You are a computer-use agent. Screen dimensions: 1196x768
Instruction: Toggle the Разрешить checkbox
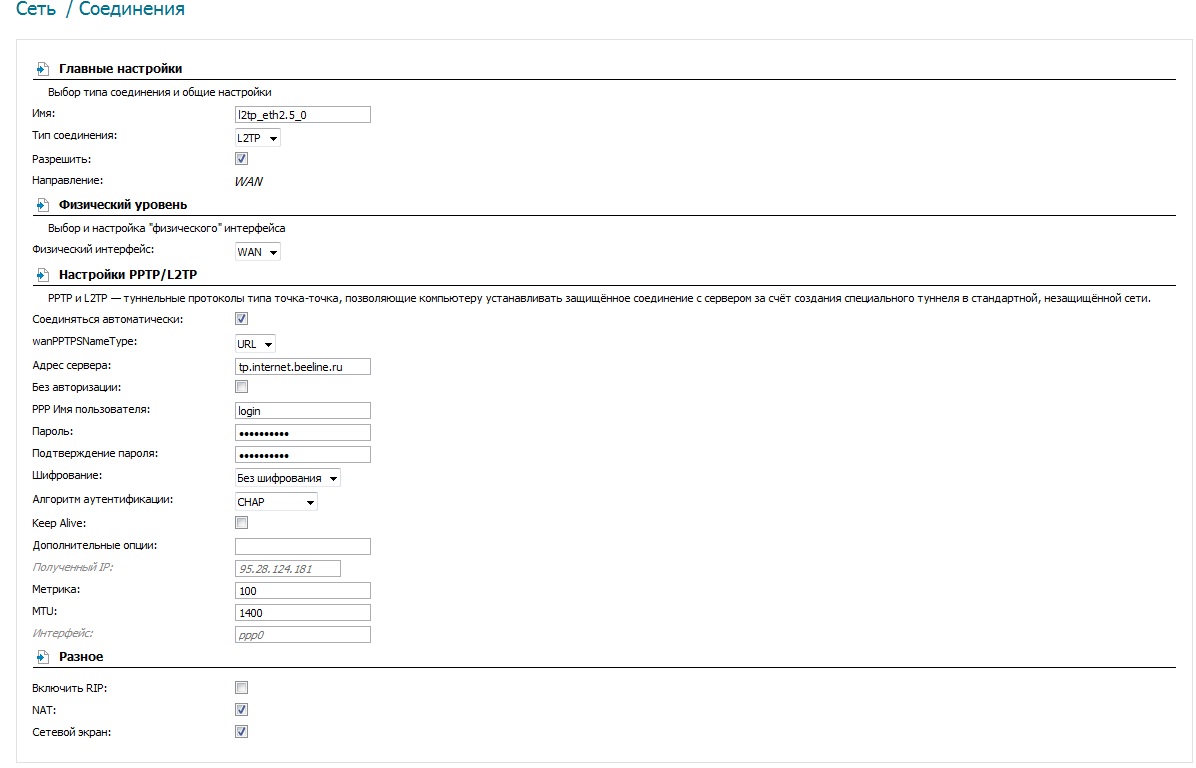point(242,159)
